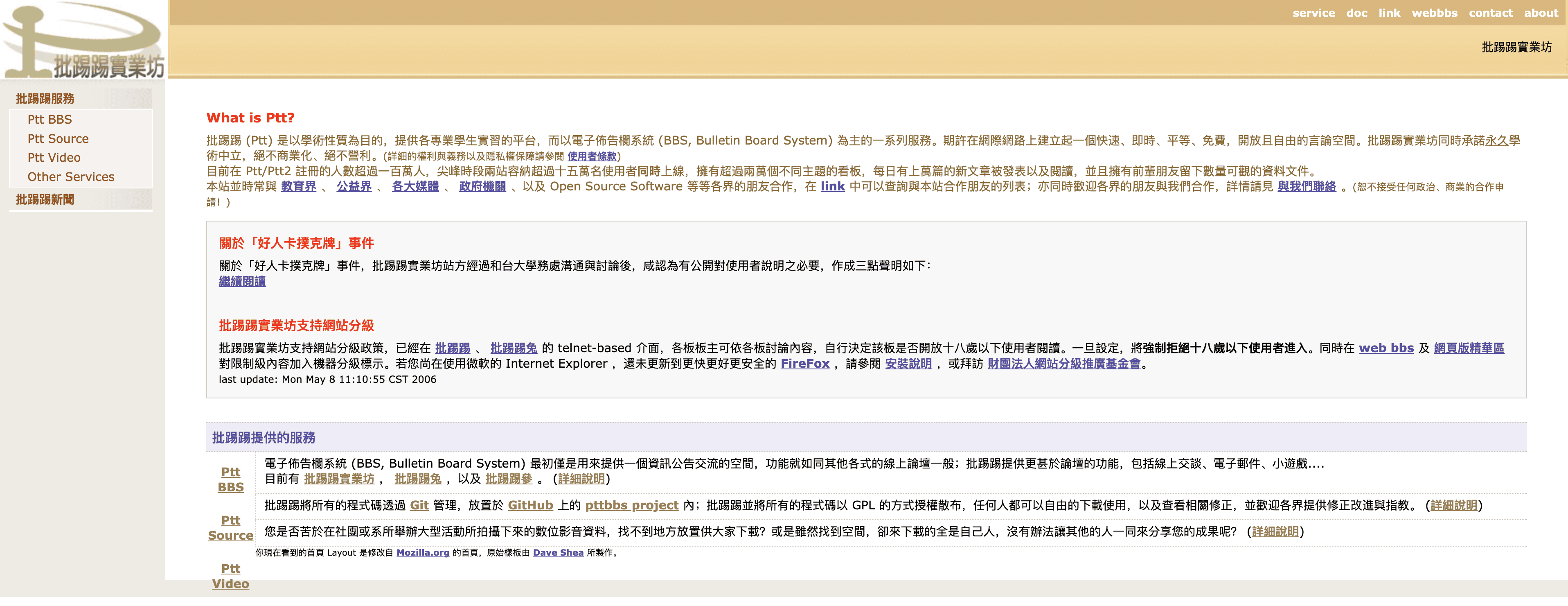Expand the 批踢踢服務 sidebar header
Viewport: 1568px width, 606px height.
45,99
